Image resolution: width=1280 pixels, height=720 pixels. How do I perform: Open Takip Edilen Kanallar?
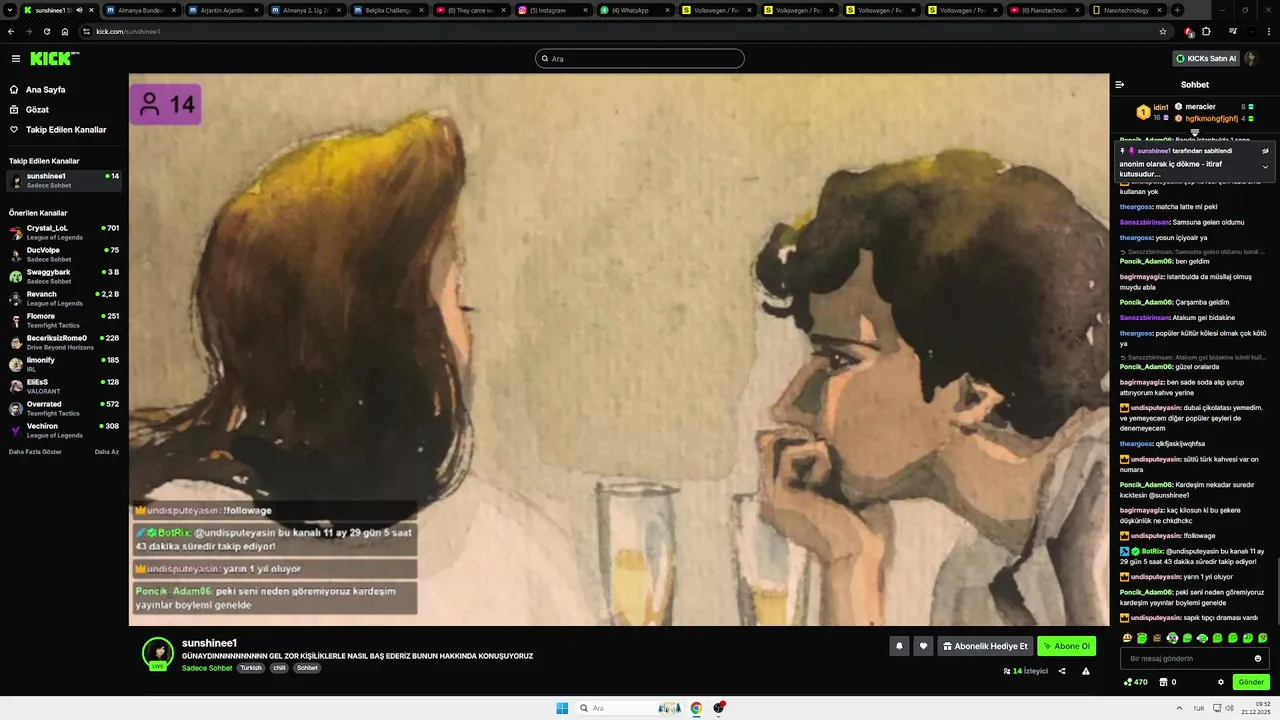click(x=64, y=130)
